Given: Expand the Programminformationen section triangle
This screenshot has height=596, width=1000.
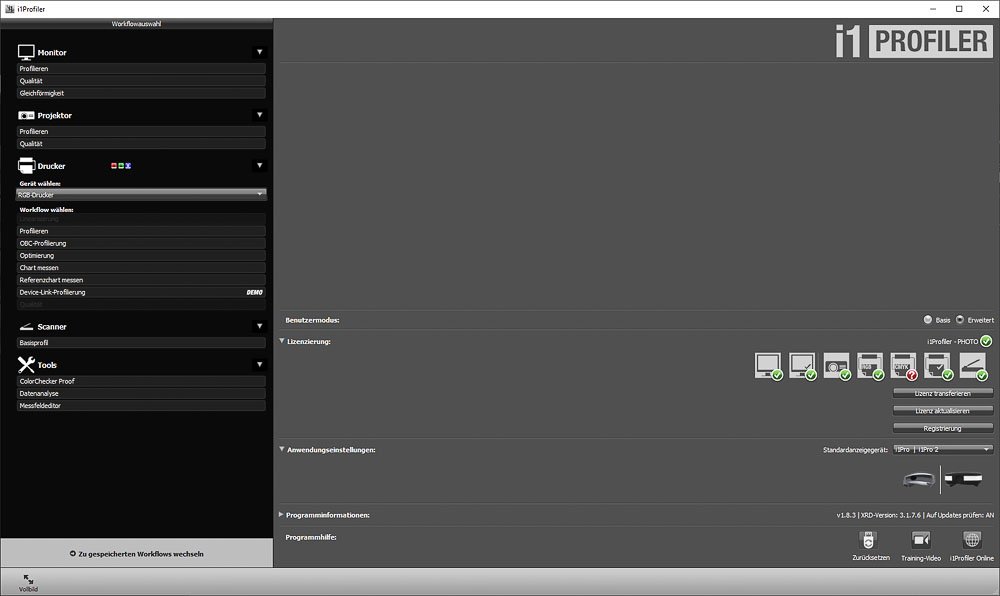Looking at the screenshot, I should [x=281, y=514].
